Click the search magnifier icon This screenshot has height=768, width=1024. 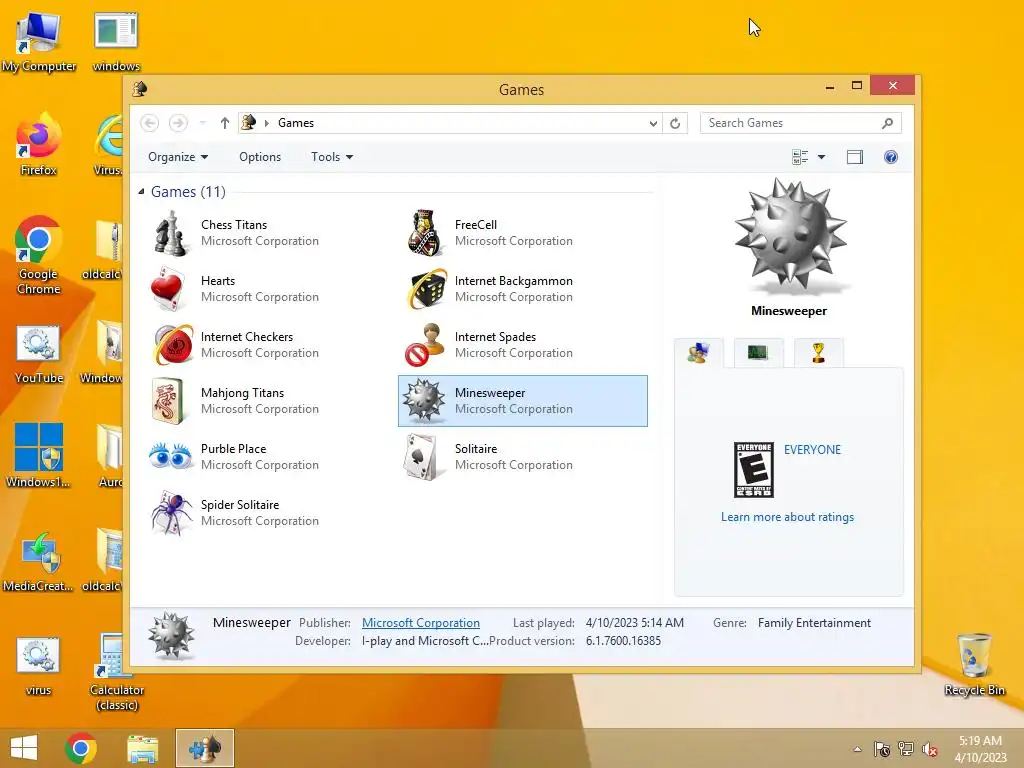click(887, 123)
